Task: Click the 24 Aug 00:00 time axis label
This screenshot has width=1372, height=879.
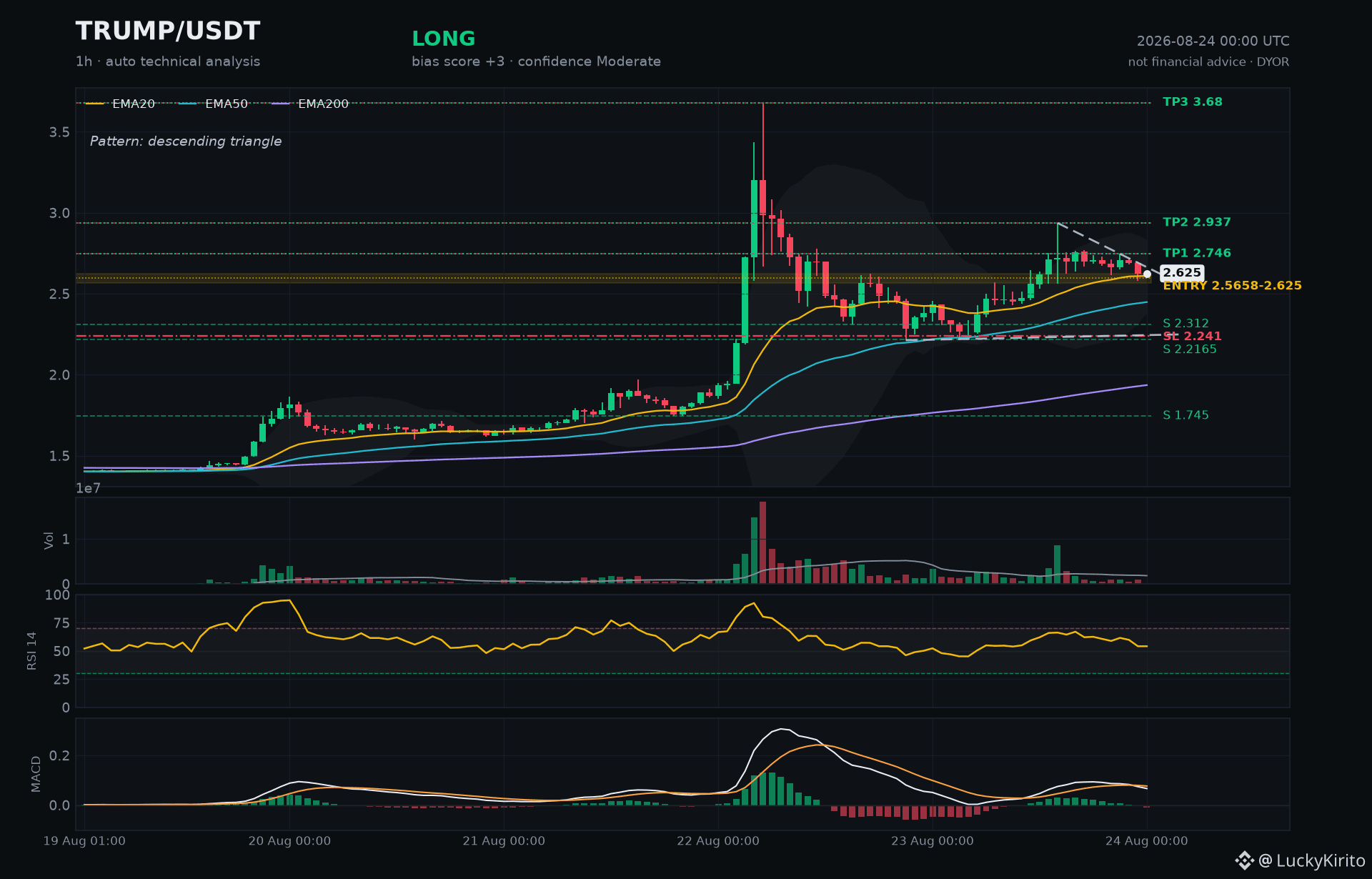Action: [x=1147, y=841]
